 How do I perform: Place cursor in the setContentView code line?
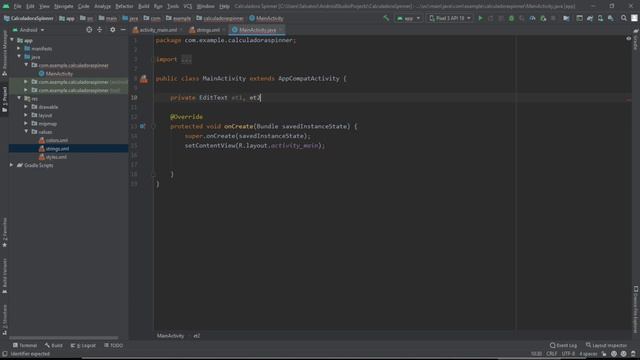pyautogui.click(x=255, y=146)
